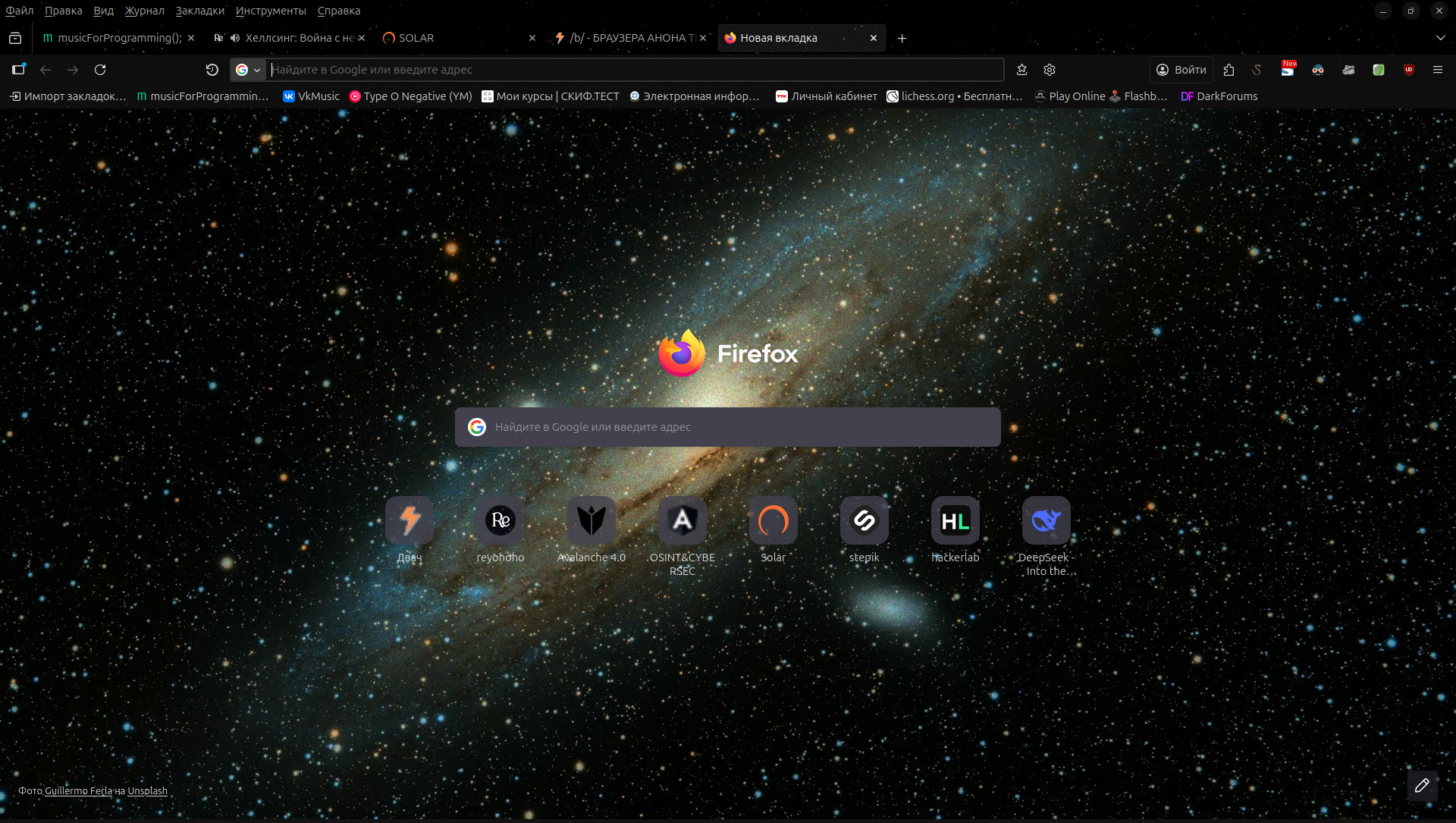Open toolbar settings gear icon
Image resolution: width=1456 pixels, height=823 pixels.
pos(1050,70)
